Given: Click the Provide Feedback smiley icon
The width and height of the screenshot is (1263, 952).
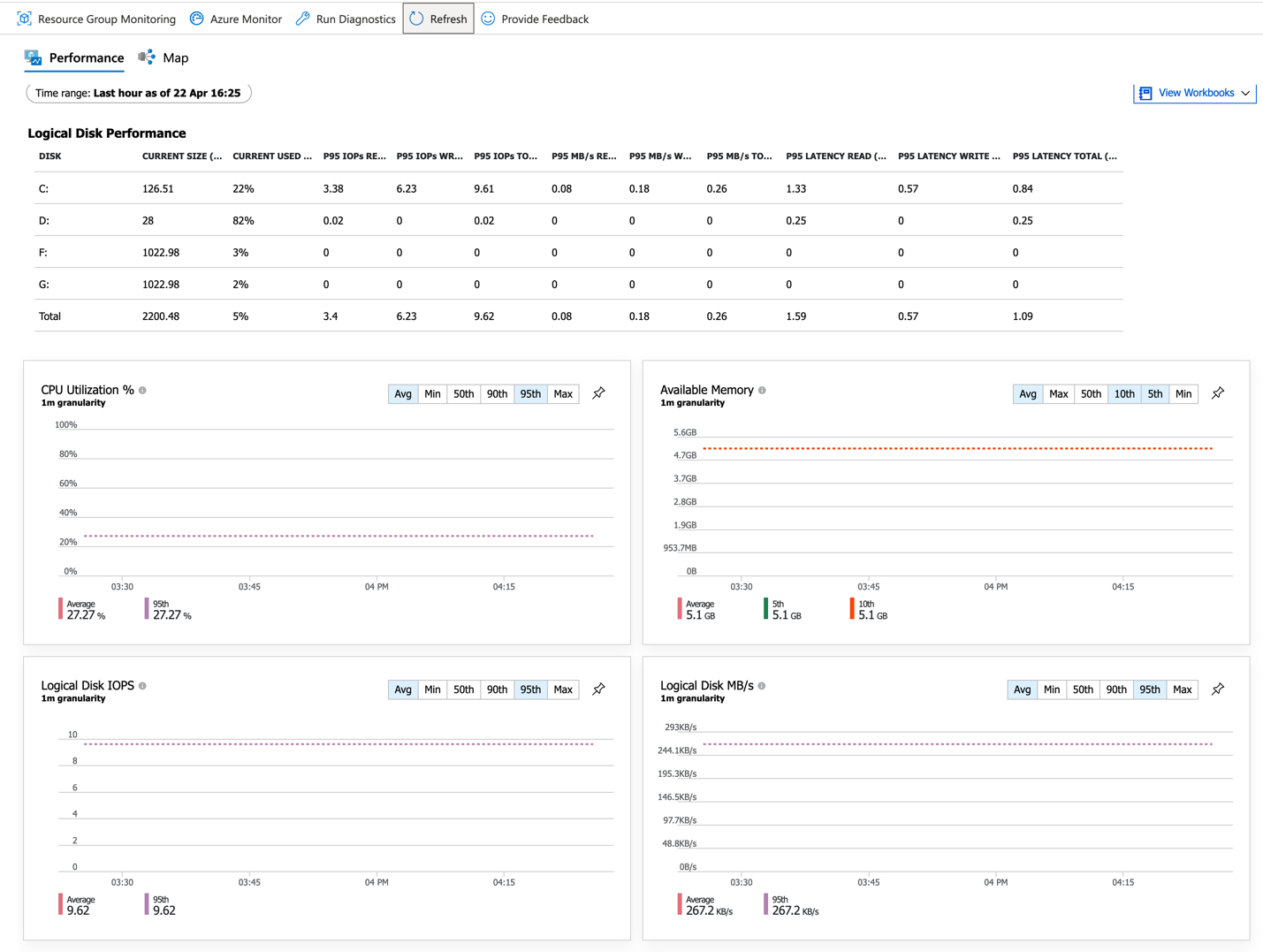Looking at the screenshot, I should click(488, 19).
